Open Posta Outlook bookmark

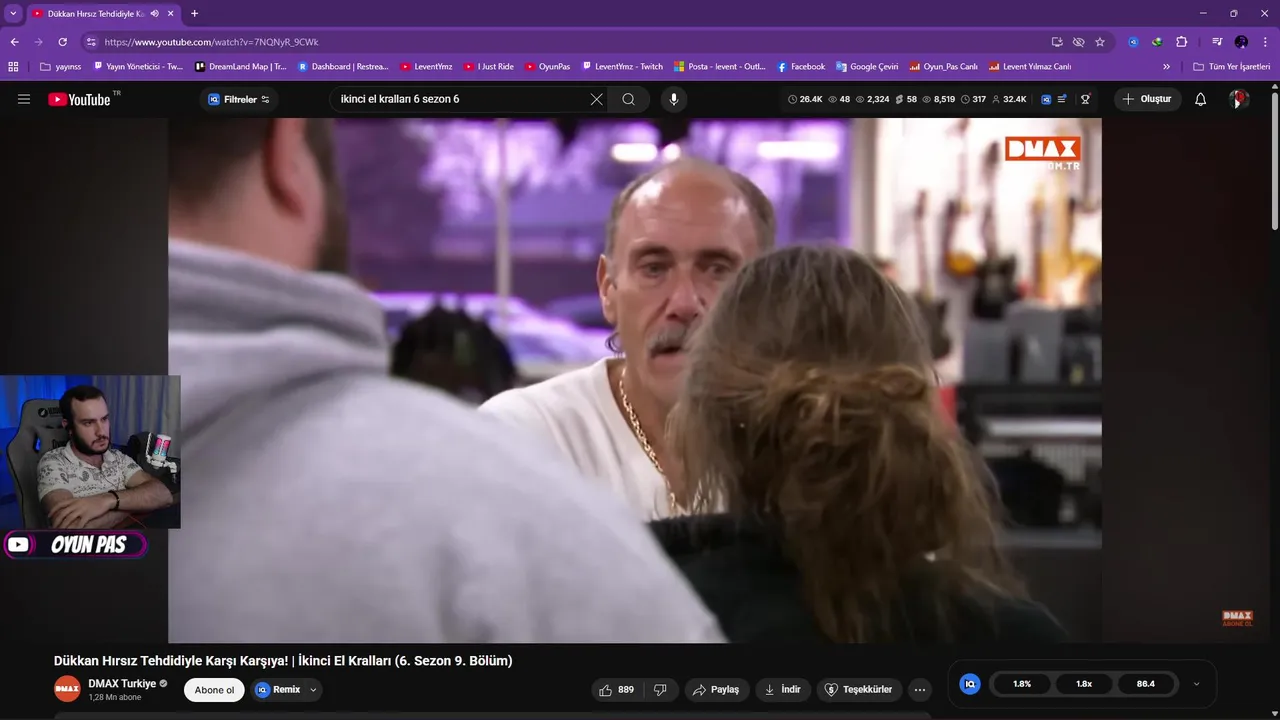[x=719, y=67]
